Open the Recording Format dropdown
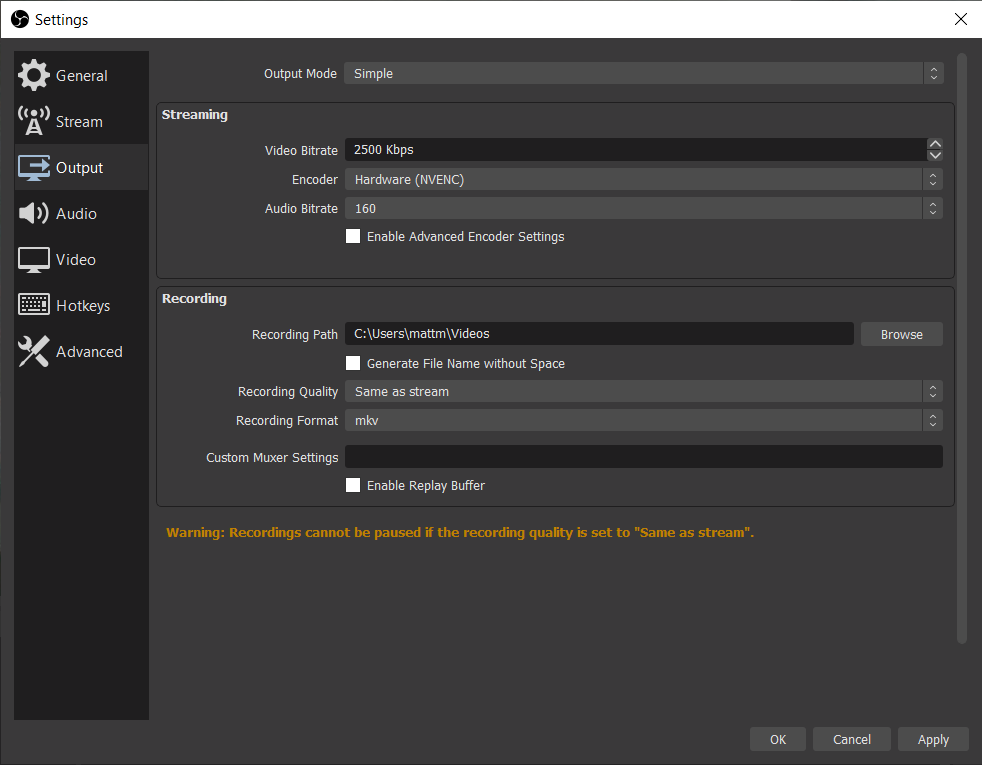This screenshot has height=765, width=982. (x=643, y=421)
